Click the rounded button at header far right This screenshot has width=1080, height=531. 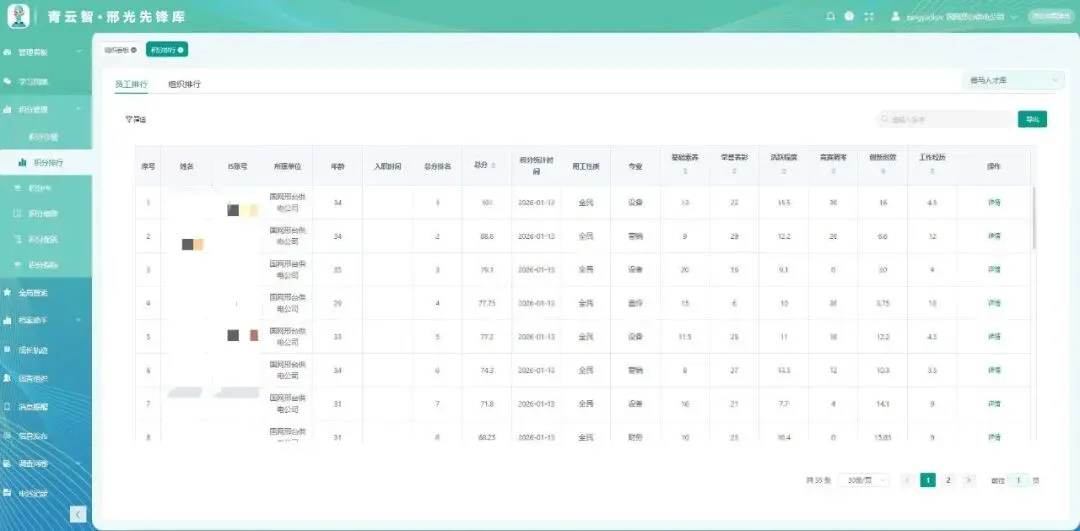click(1051, 17)
